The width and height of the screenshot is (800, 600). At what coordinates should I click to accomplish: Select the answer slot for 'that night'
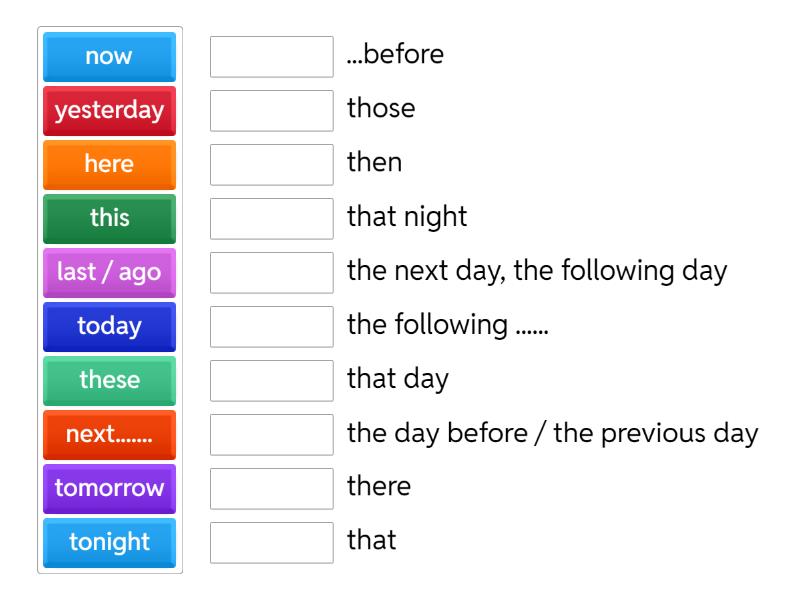pos(272,219)
